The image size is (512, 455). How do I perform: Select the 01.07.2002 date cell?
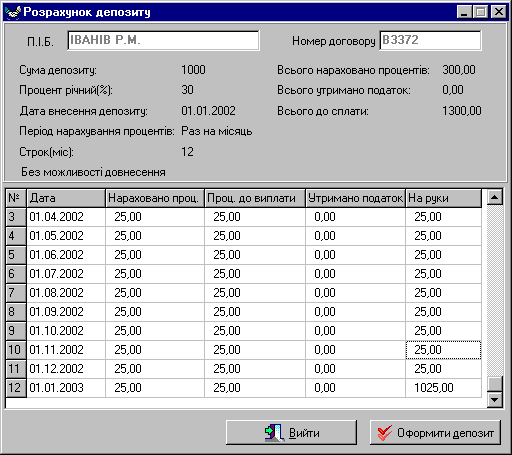[x=66, y=274]
